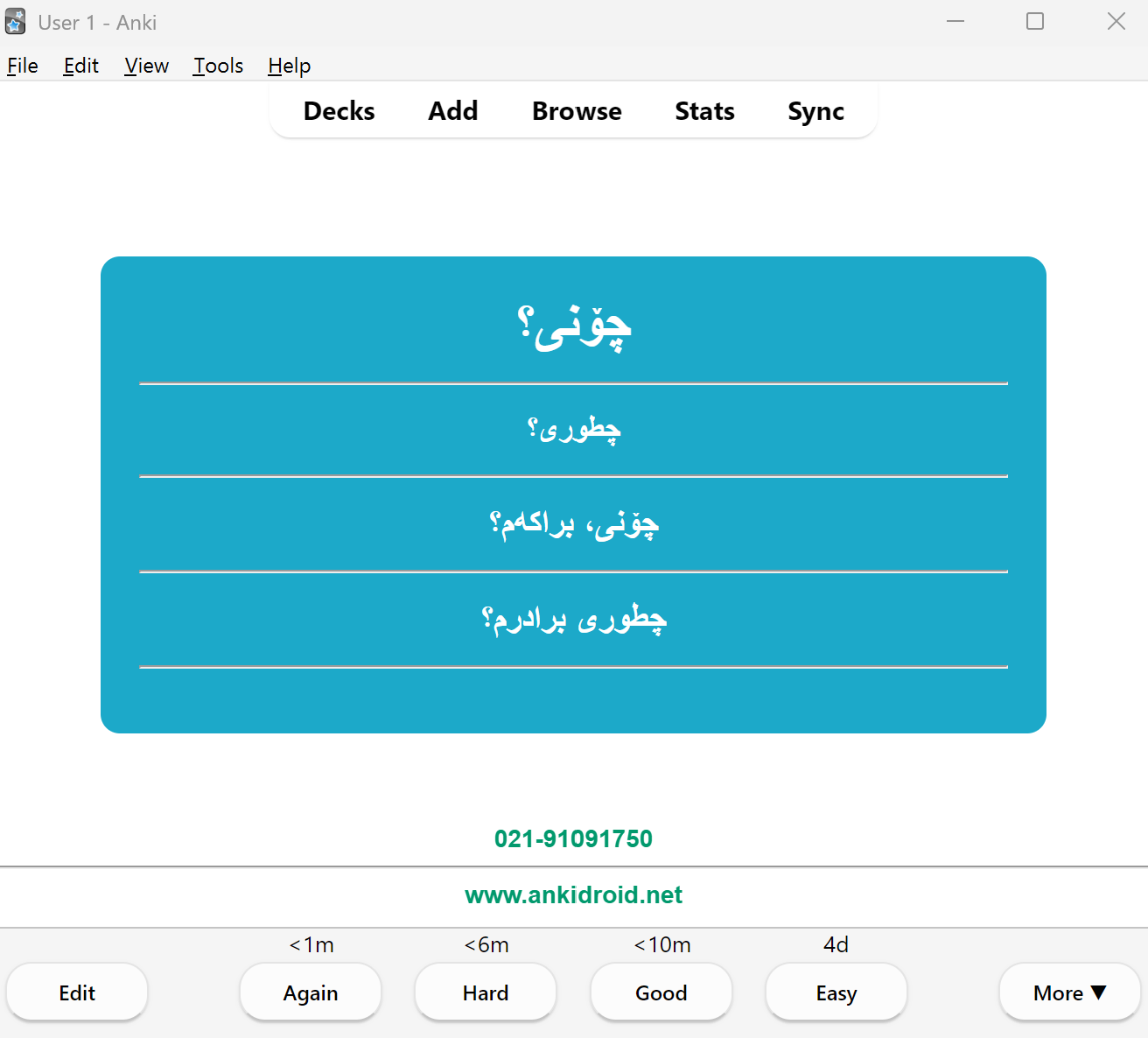Screen dimensions: 1148x1038
Task: Open the Edit menu
Action: (x=81, y=66)
